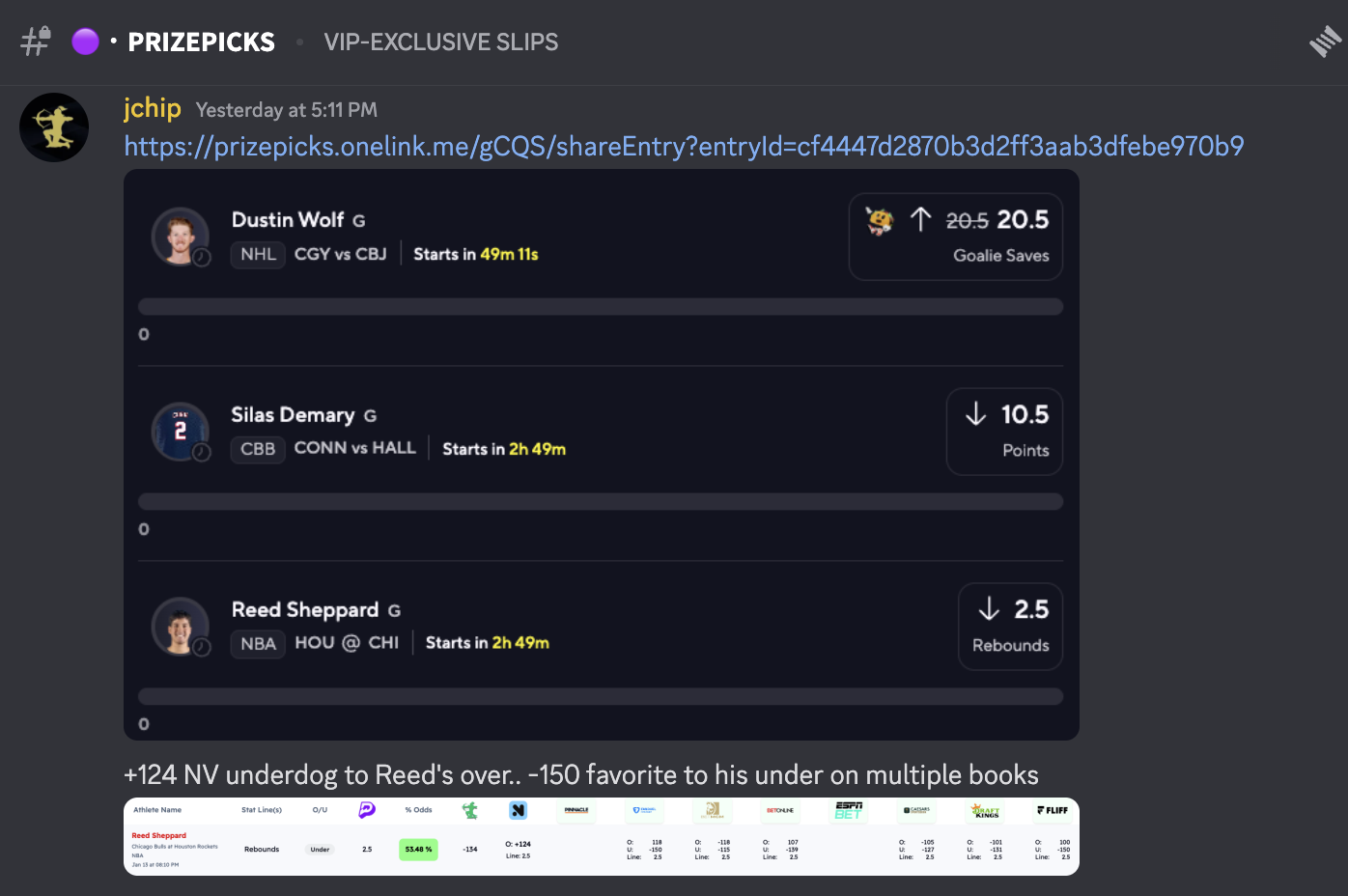Select Silas Demary 10.5 Points box
The width and height of the screenshot is (1348, 896).
1004,432
